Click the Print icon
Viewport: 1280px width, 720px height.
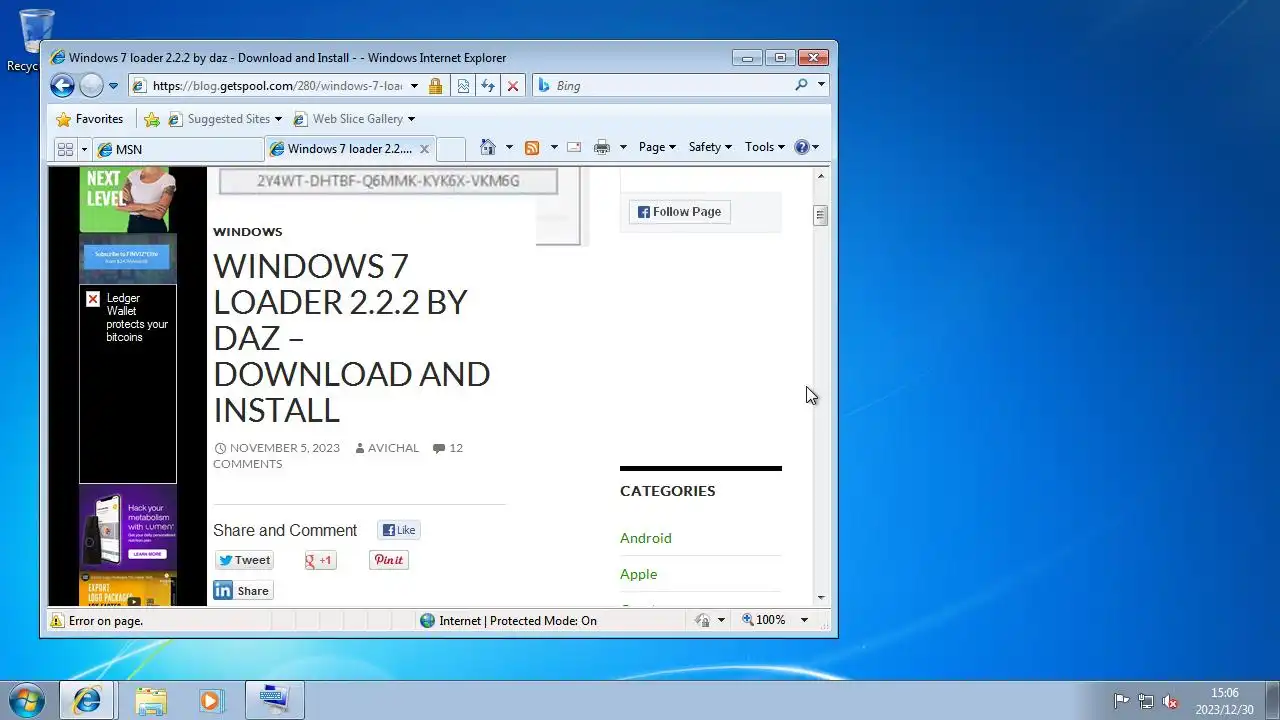[602, 147]
